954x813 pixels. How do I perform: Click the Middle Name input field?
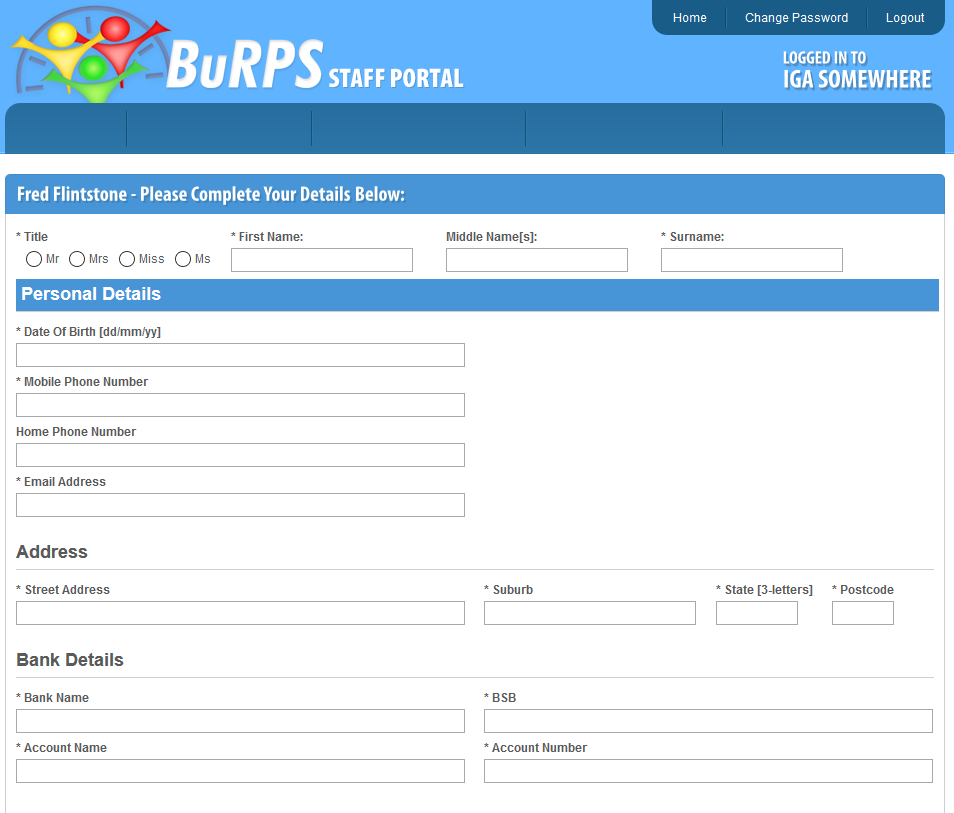tap(536, 260)
